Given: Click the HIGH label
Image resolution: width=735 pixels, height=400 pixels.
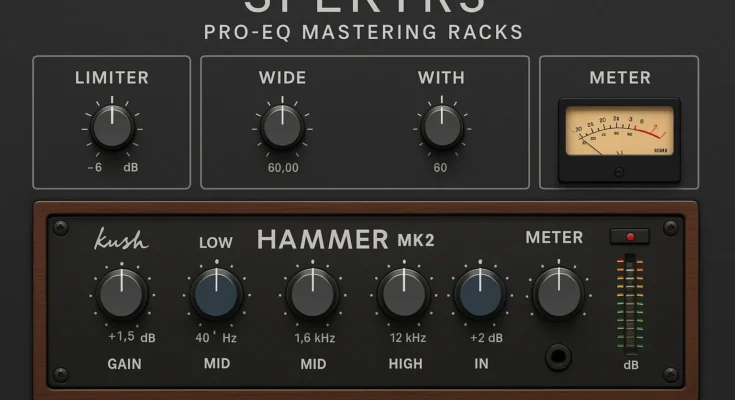Looking at the screenshot, I should [405, 364].
